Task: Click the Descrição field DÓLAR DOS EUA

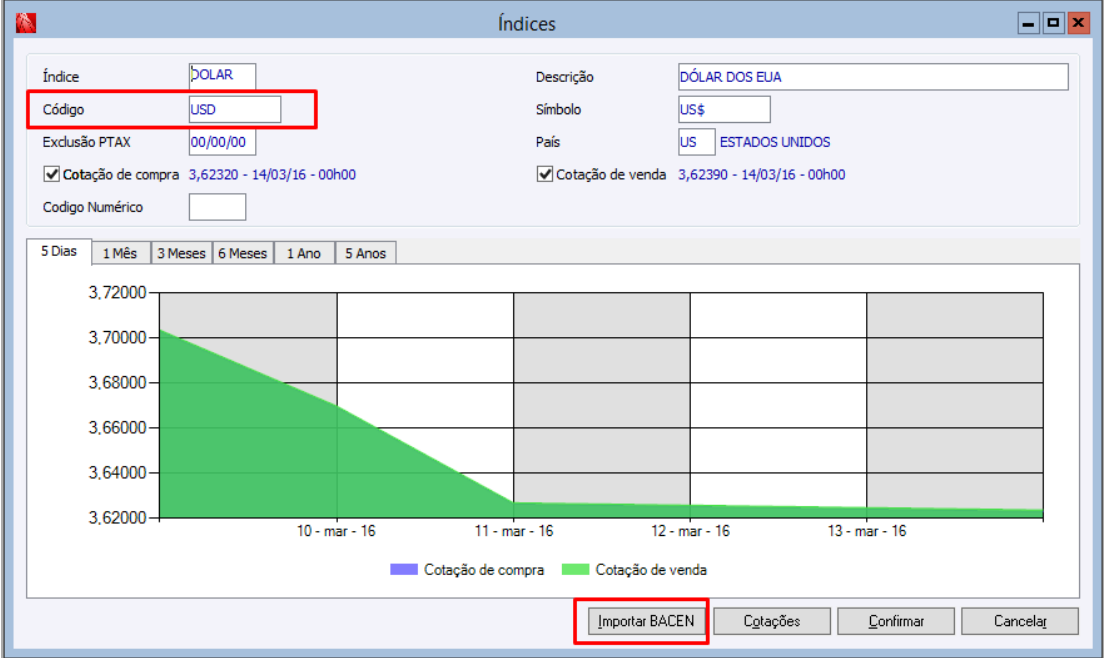Action: tap(873, 77)
